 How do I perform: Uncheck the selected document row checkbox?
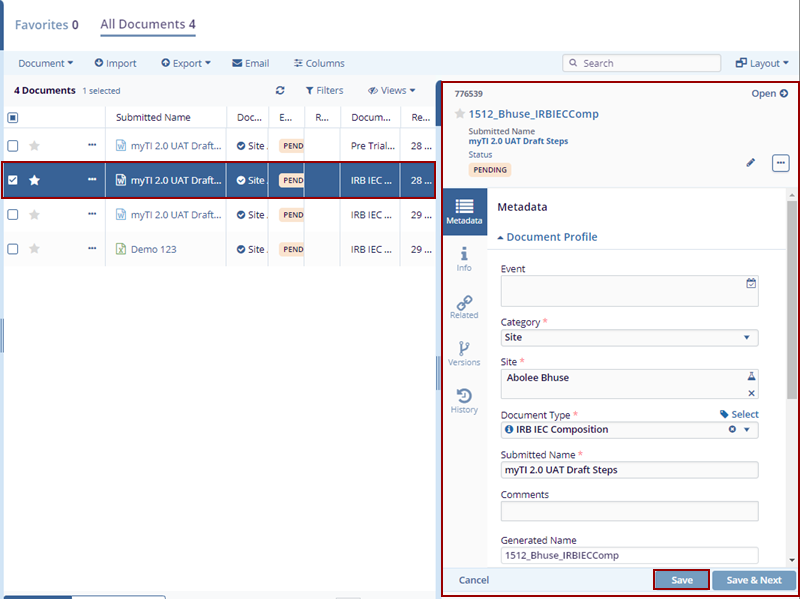coord(13,181)
